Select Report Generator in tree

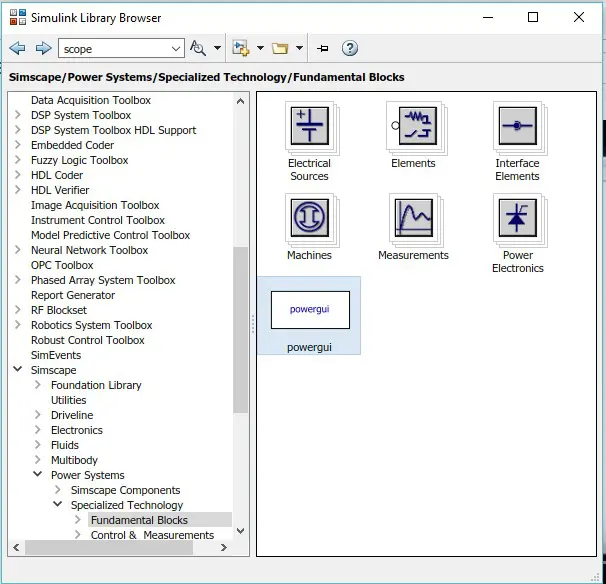click(73, 295)
